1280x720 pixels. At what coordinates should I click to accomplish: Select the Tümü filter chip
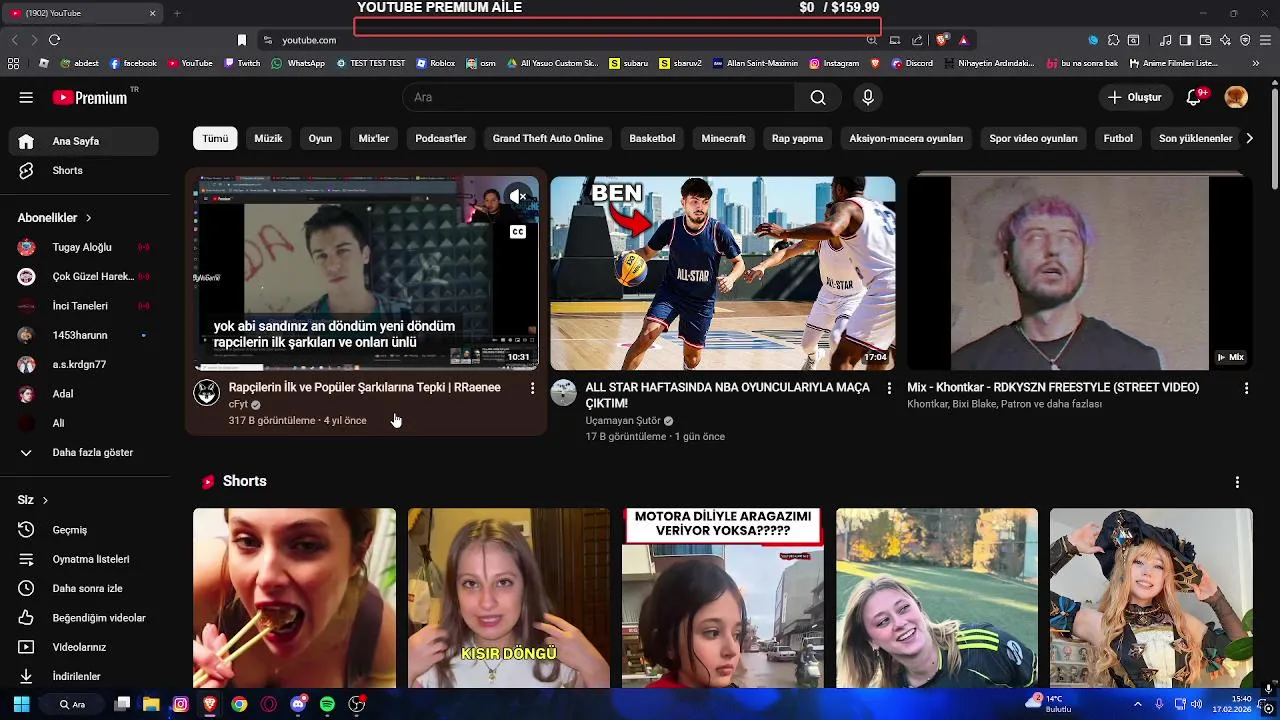pos(215,139)
